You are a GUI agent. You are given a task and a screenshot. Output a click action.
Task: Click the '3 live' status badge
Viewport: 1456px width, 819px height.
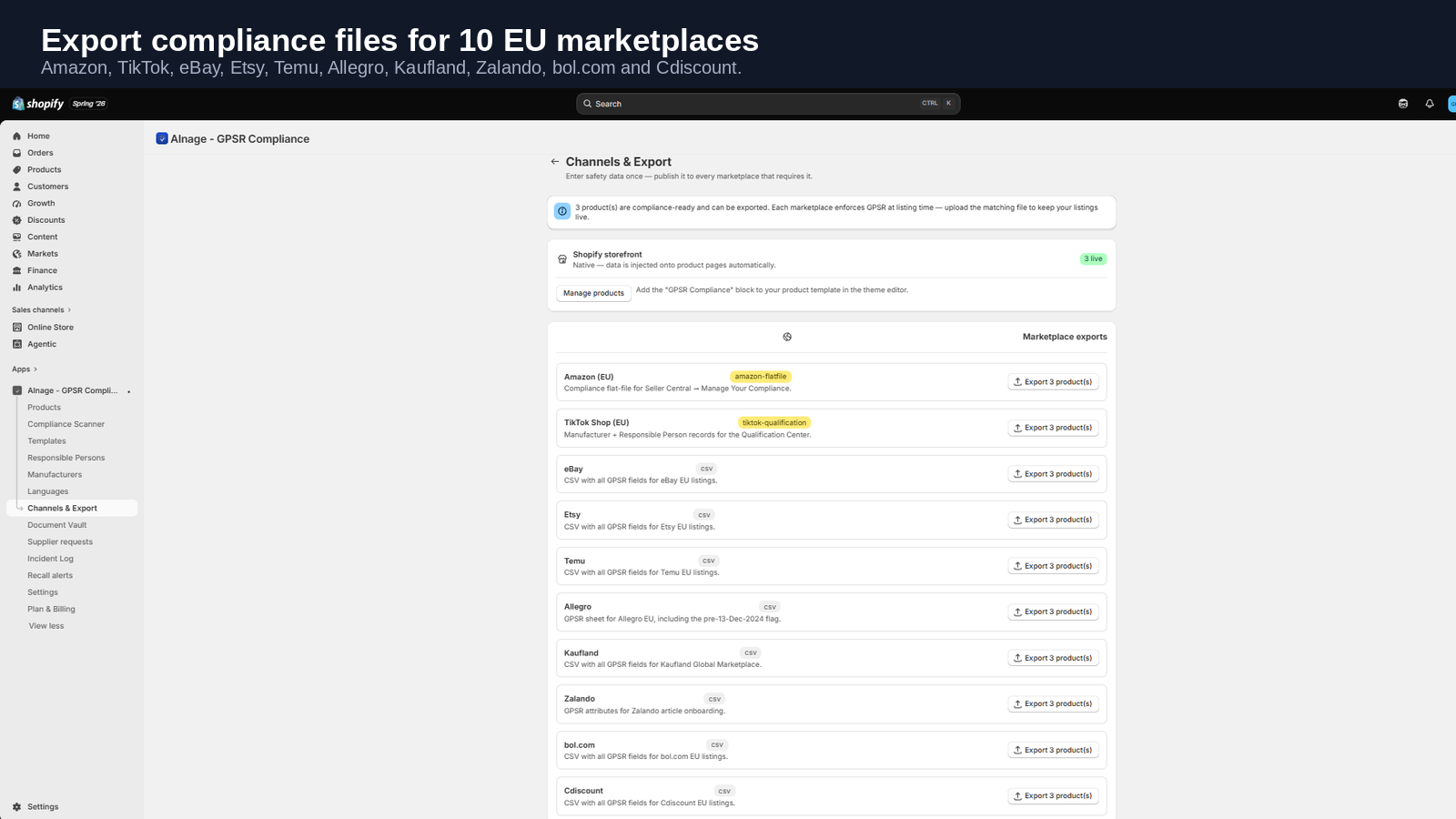(1093, 259)
